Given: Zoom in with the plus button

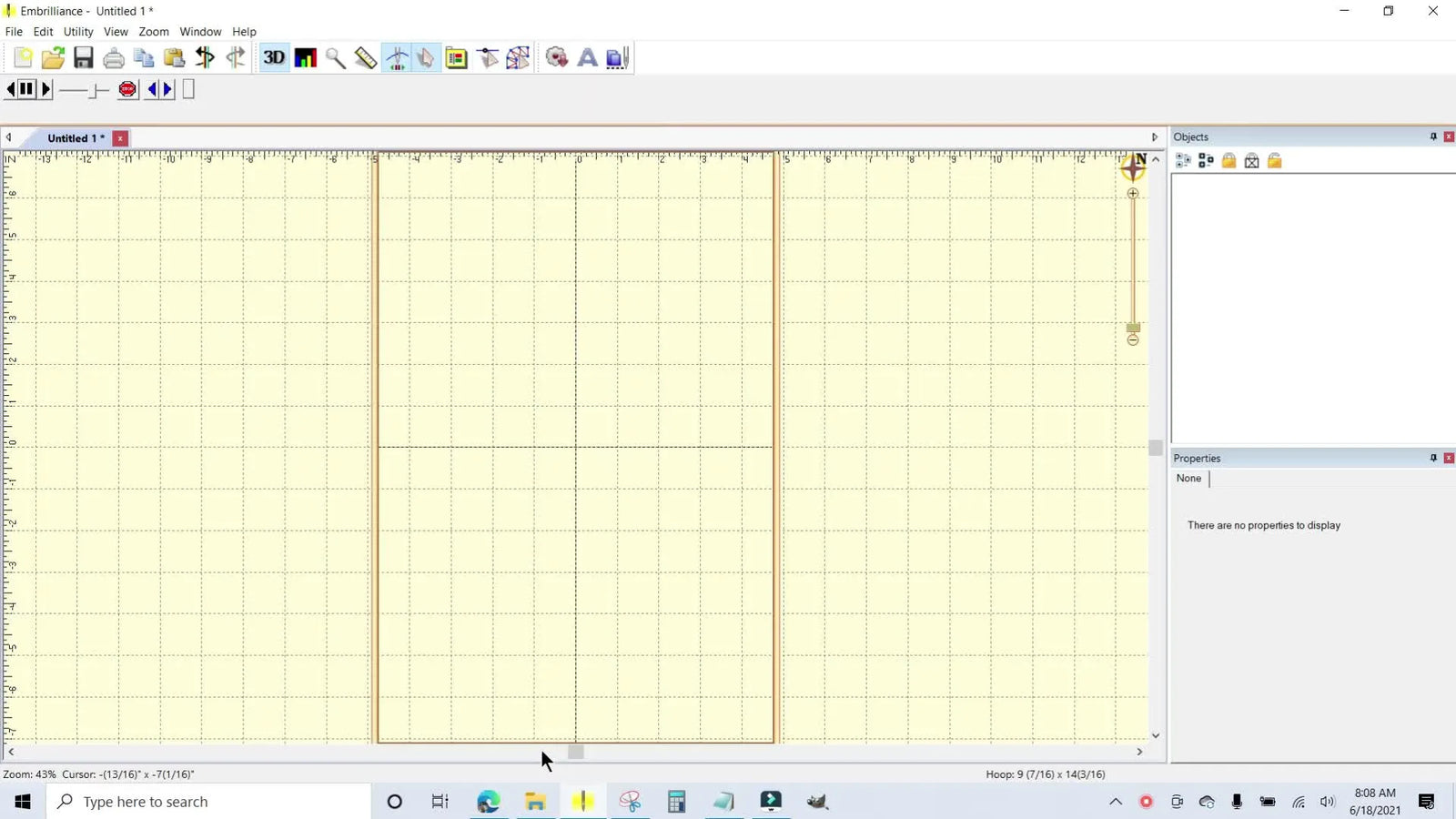Looking at the screenshot, I should coord(1133,193).
